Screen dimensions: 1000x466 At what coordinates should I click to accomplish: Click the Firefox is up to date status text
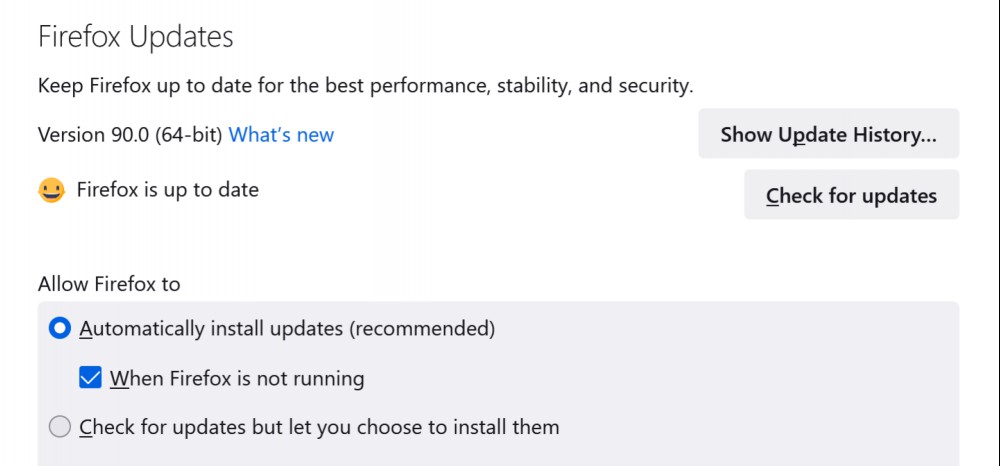168,190
